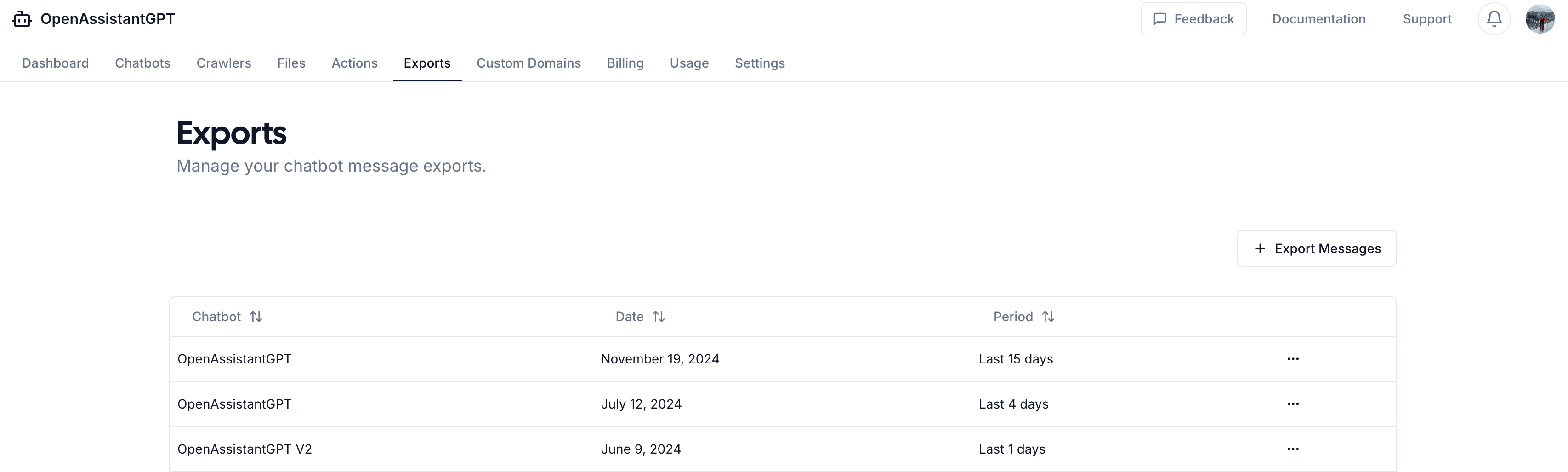The height and width of the screenshot is (472, 1568).
Task: Switch to the Chatbots tab
Action: tap(142, 63)
